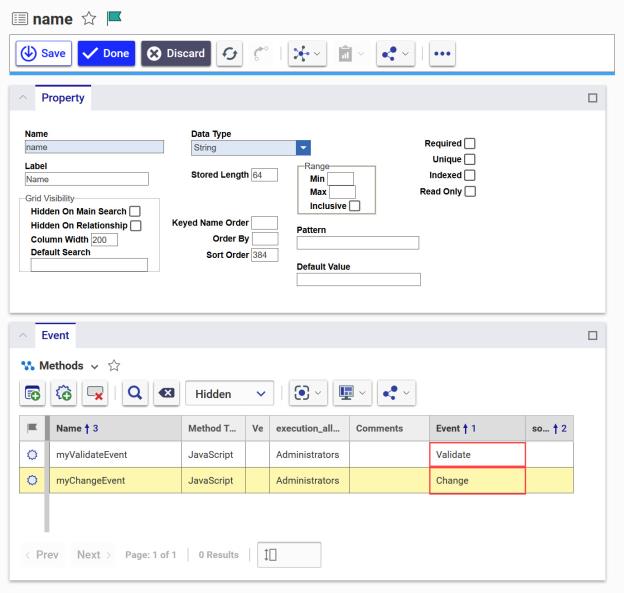Viewport: 624px width, 593px height.
Task: Click the Next page link
Action: pyautogui.click(x=94, y=555)
